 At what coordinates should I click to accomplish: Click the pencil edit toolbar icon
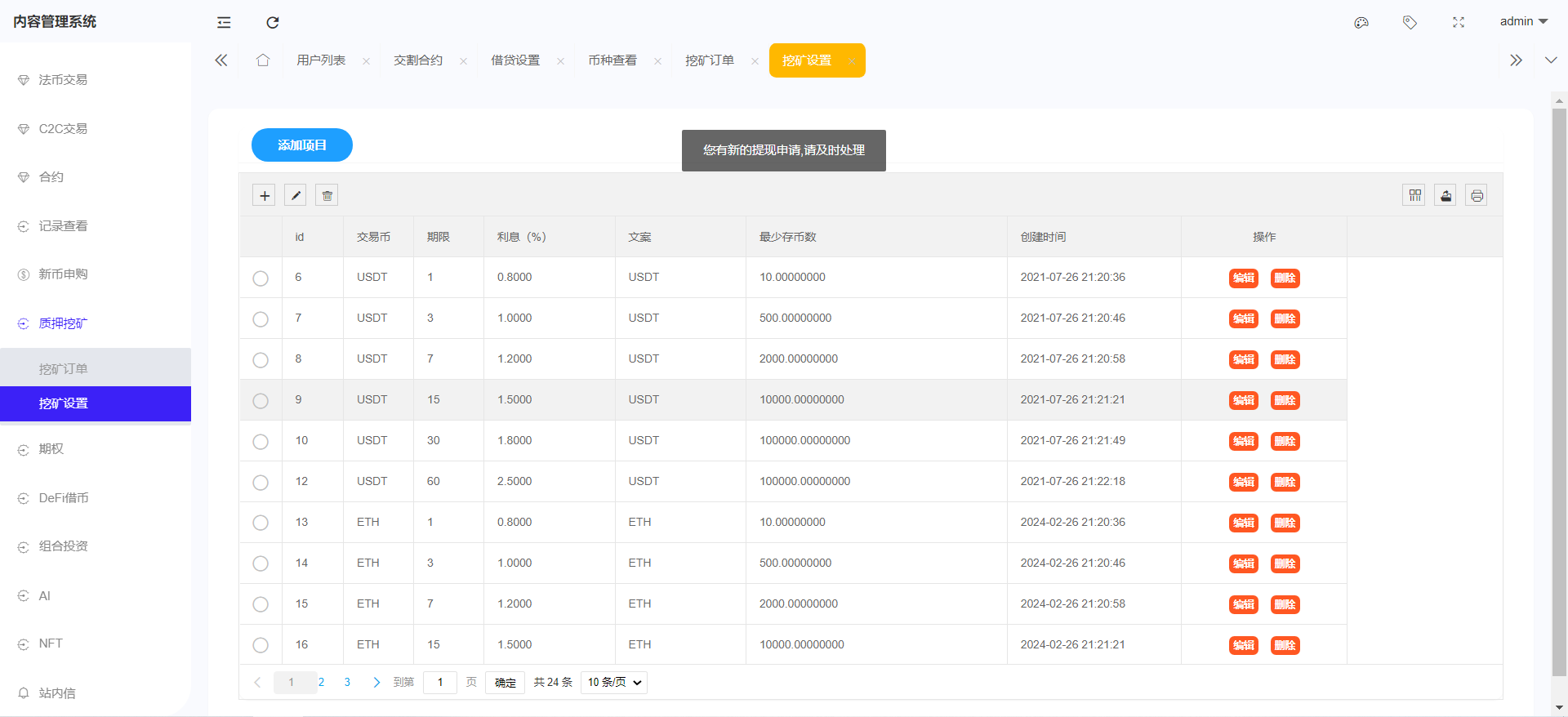click(x=296, y=195)
